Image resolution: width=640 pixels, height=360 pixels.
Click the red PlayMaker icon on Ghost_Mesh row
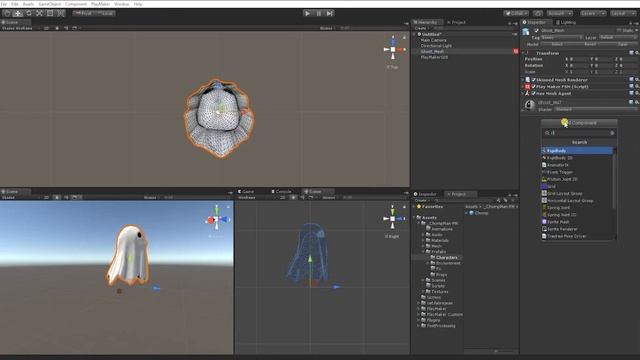pos(516,51)
